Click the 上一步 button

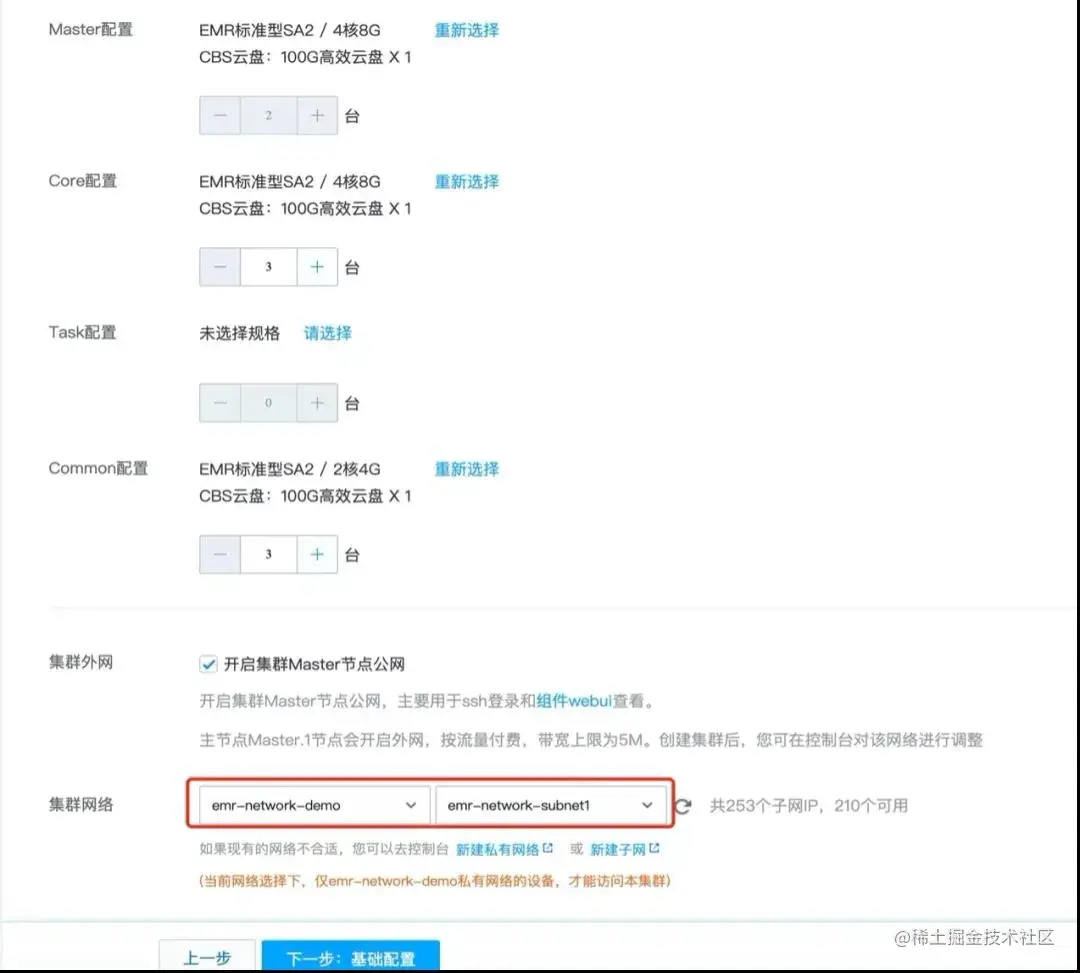tap(207, 956)
